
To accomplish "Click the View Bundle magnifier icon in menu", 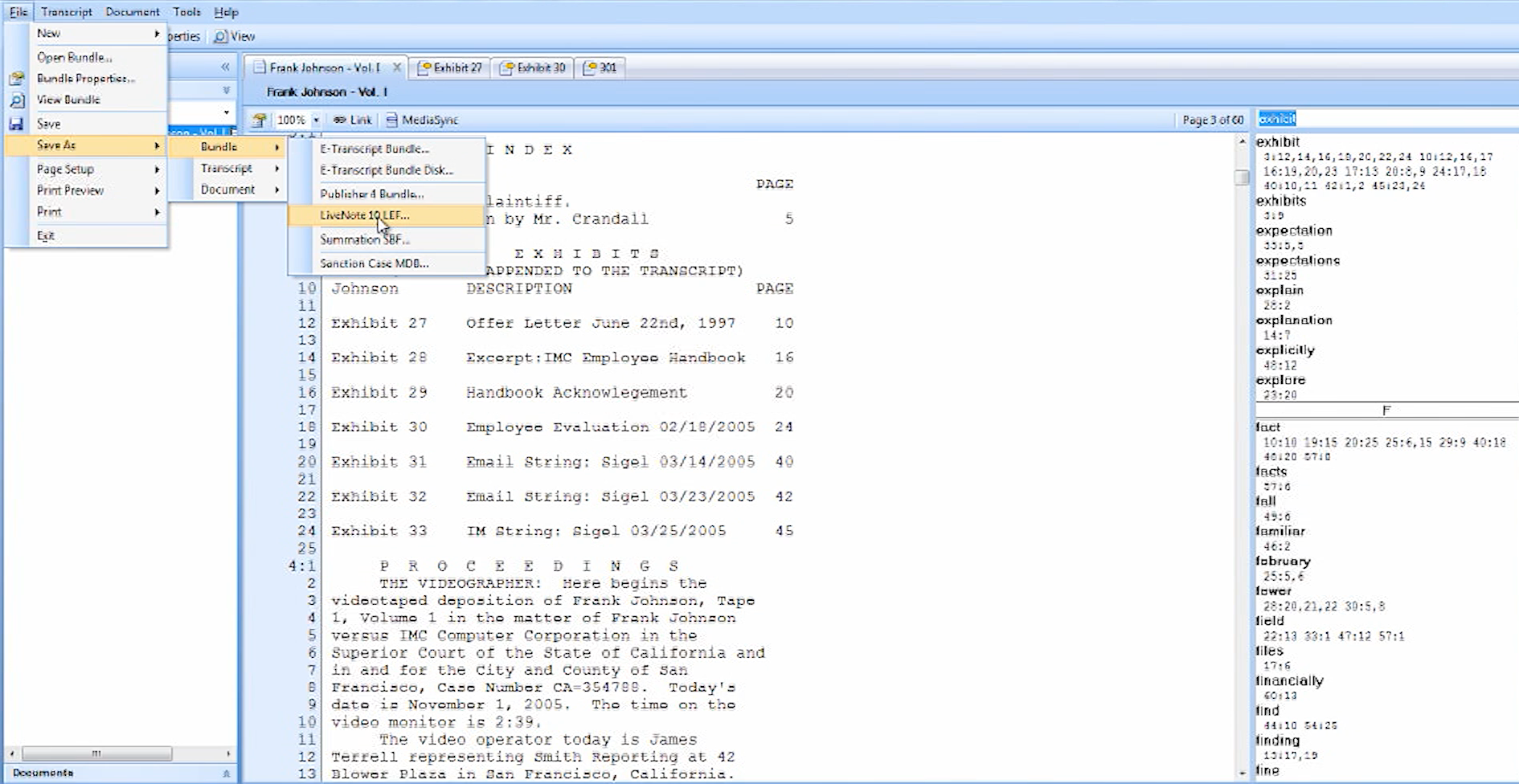I will tap(17, 100).
